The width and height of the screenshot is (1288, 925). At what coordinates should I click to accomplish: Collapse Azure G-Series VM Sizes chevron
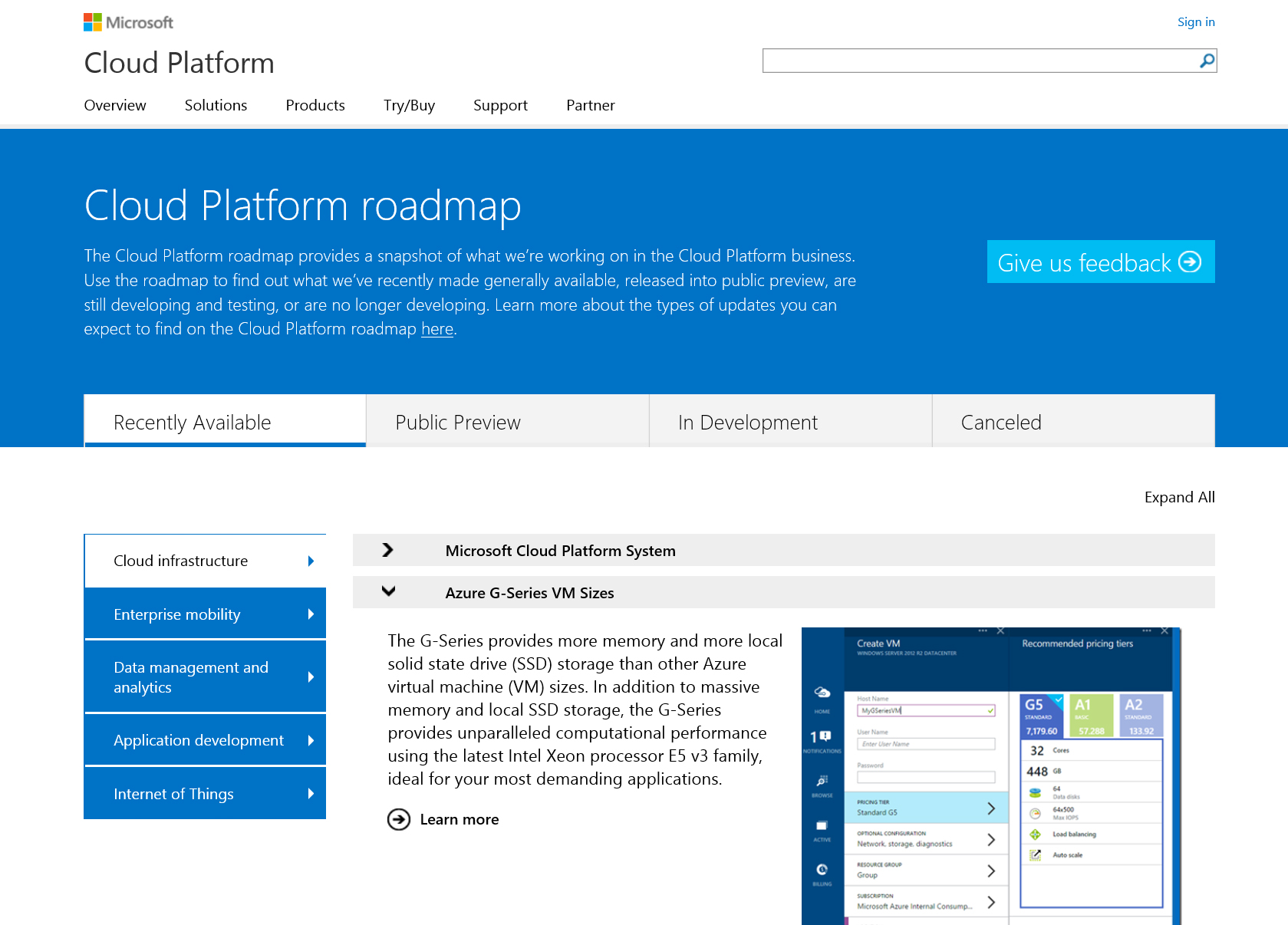click(x=388, y=591)
